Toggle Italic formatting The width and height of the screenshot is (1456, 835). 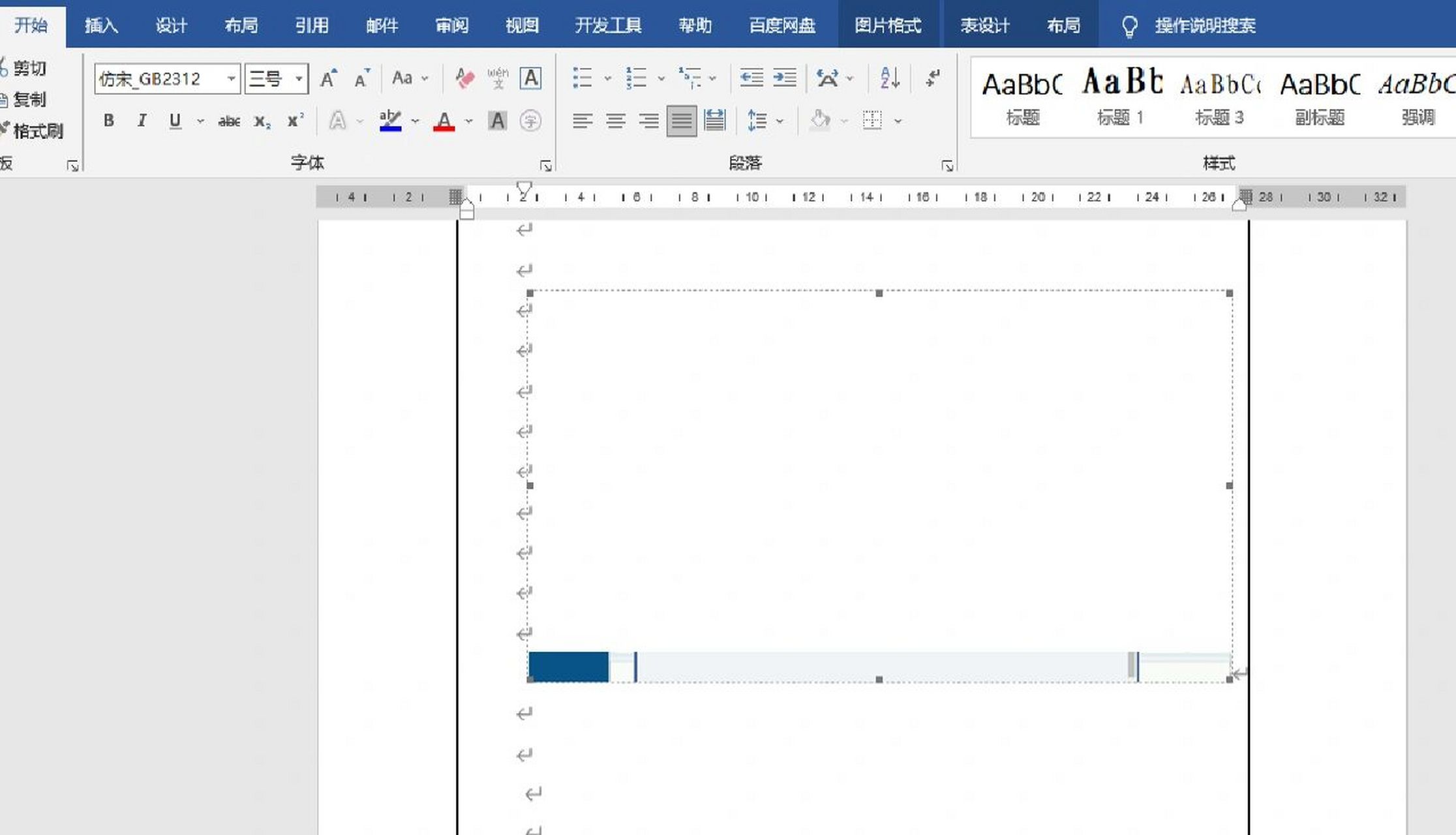142,121
